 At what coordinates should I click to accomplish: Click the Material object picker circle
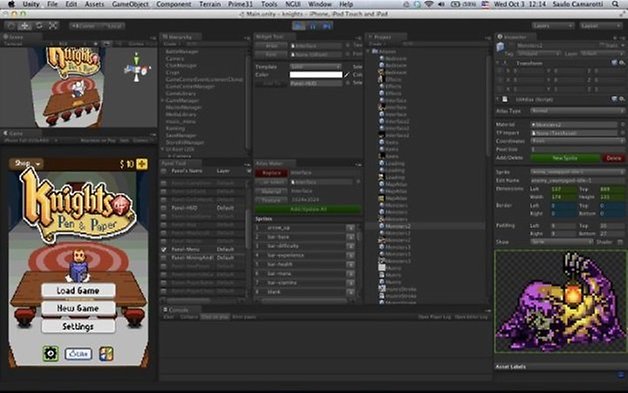click(x=623, y=125)
